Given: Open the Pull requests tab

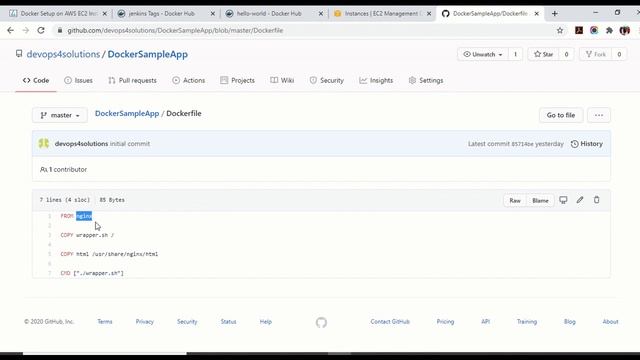Looking at the screenshot, I should [132, 80].
